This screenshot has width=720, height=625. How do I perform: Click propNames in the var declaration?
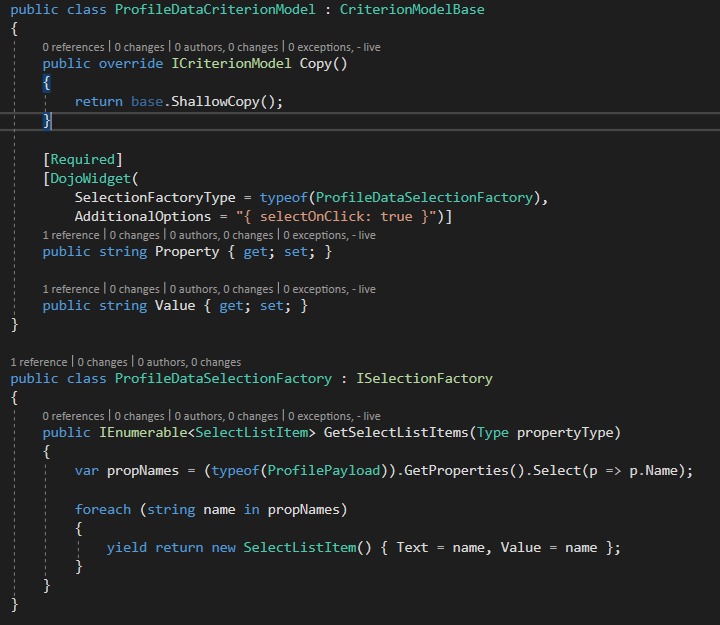[x=143, y=471]
